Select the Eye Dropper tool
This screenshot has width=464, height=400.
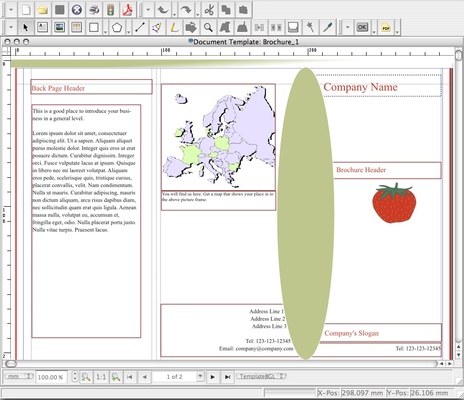coord(327,27)
